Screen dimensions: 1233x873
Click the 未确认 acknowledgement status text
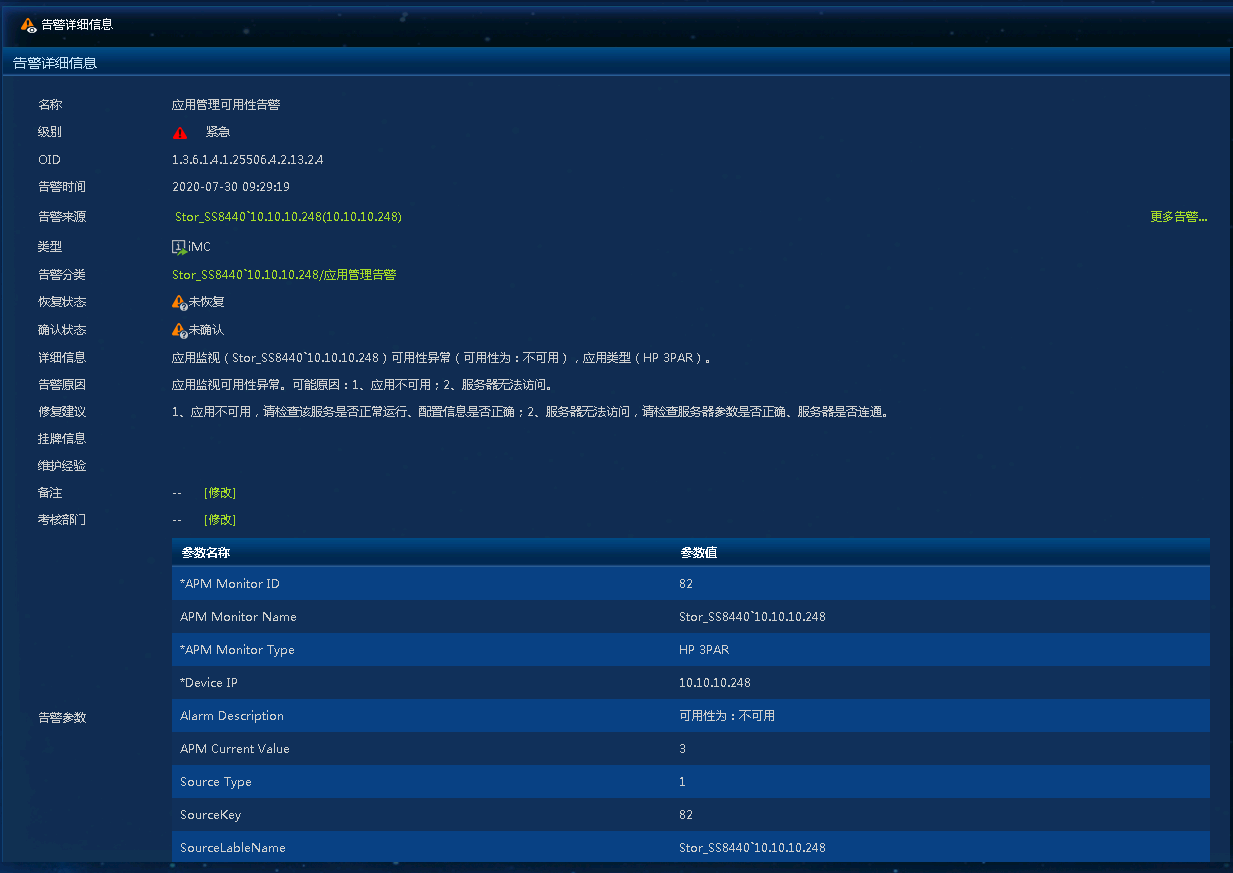click(x=206, y=330)
